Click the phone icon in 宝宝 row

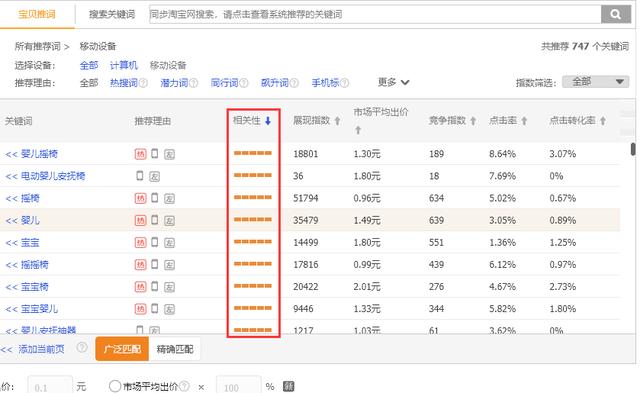pos(155,242)
